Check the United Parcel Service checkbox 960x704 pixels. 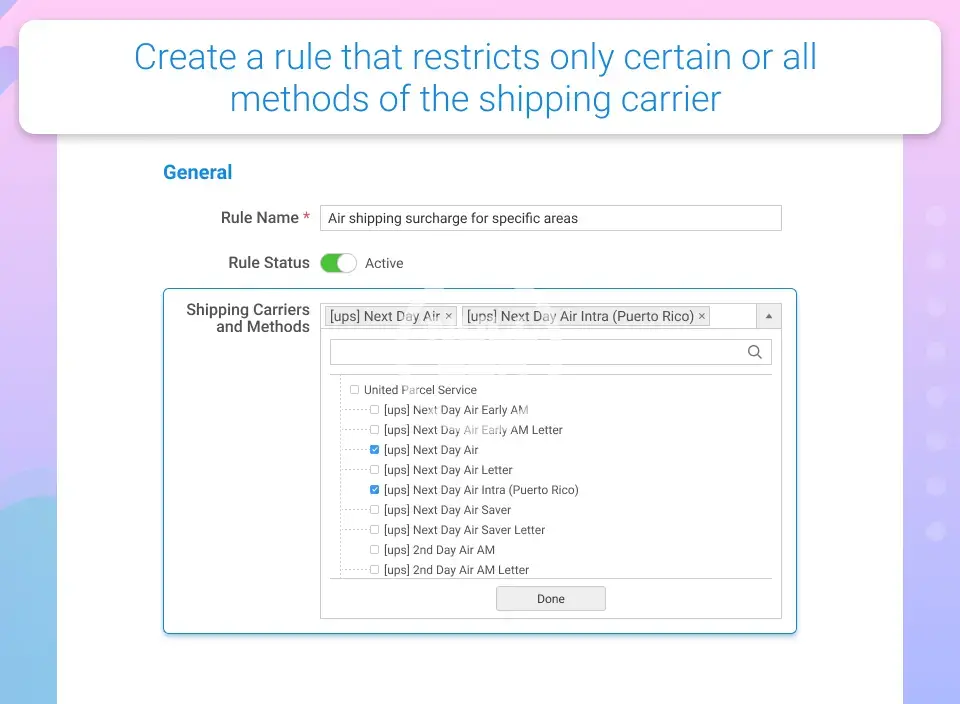(x=355, y=390)
